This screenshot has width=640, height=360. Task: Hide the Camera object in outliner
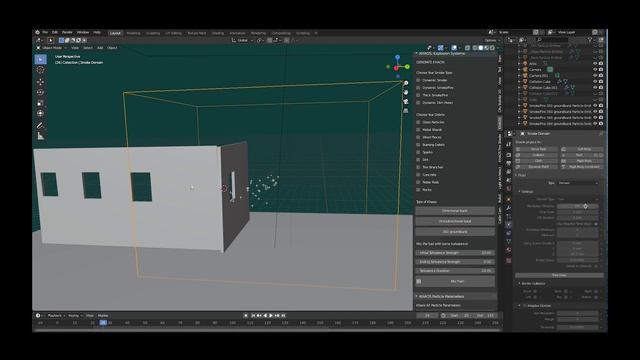click(595, 69)
